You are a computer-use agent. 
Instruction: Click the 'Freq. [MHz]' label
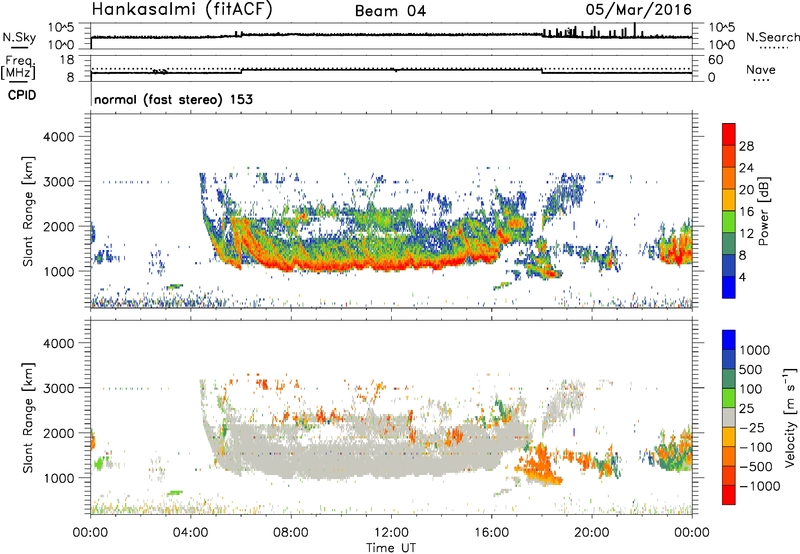coord(20,68)
